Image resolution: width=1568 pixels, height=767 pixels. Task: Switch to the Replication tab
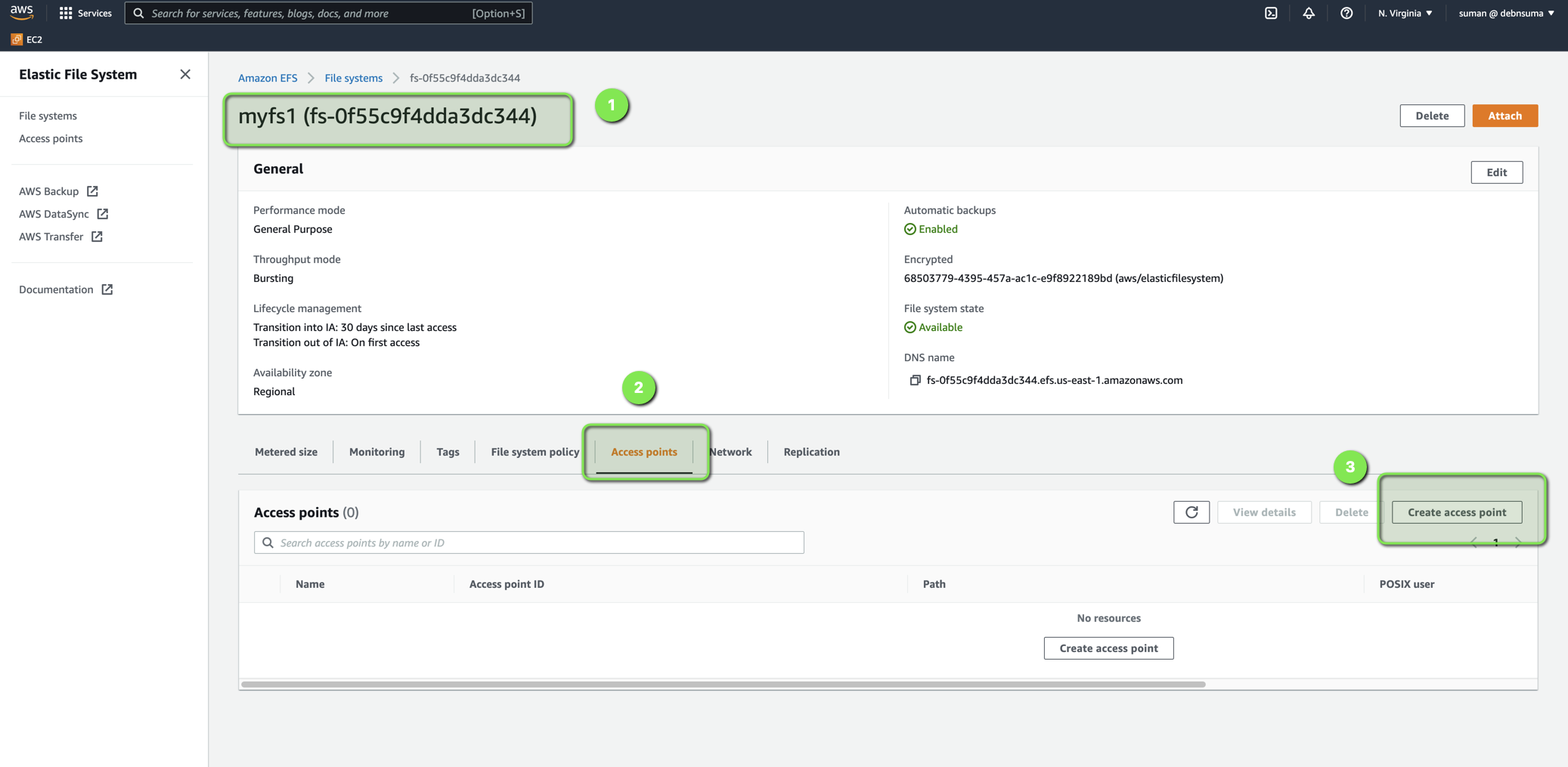811,452
